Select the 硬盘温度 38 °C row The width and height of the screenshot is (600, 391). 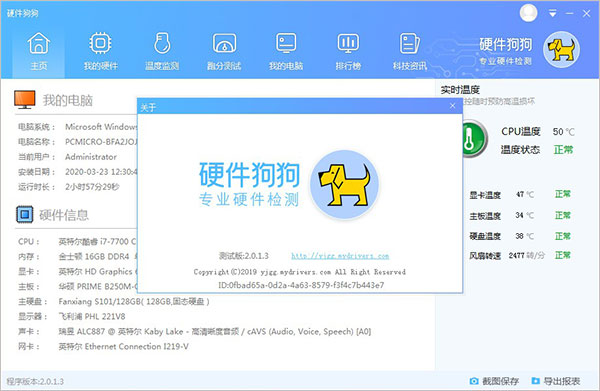pyautogui.click(x=520, y=236)
